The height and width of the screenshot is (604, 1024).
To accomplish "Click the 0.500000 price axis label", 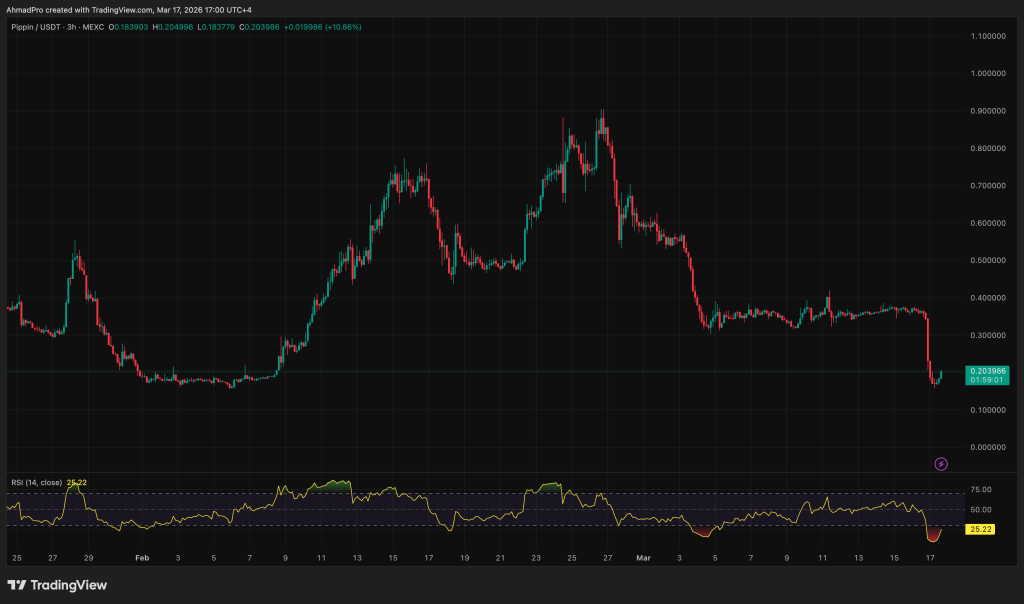I will coord(988,260).
